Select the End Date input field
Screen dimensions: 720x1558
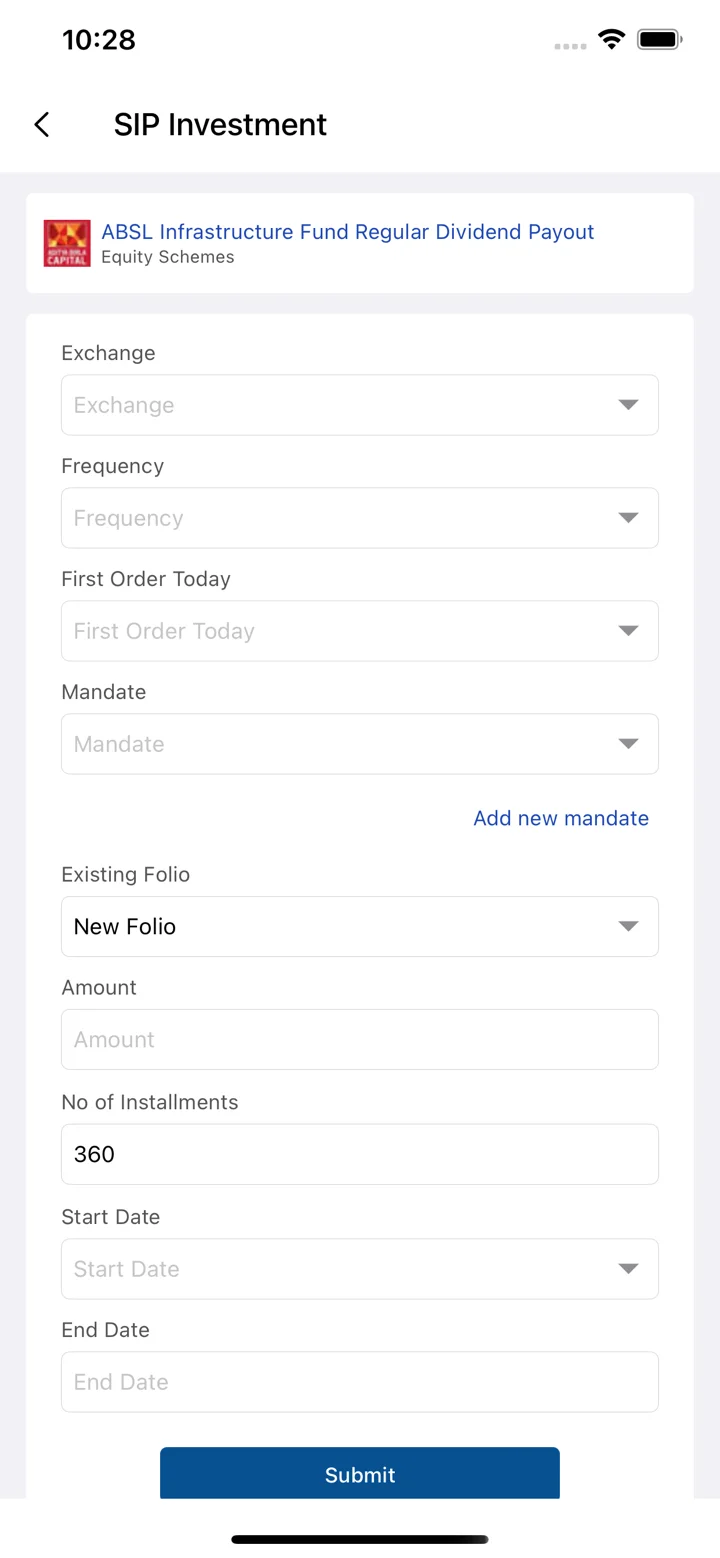[x=360, y=1382]
